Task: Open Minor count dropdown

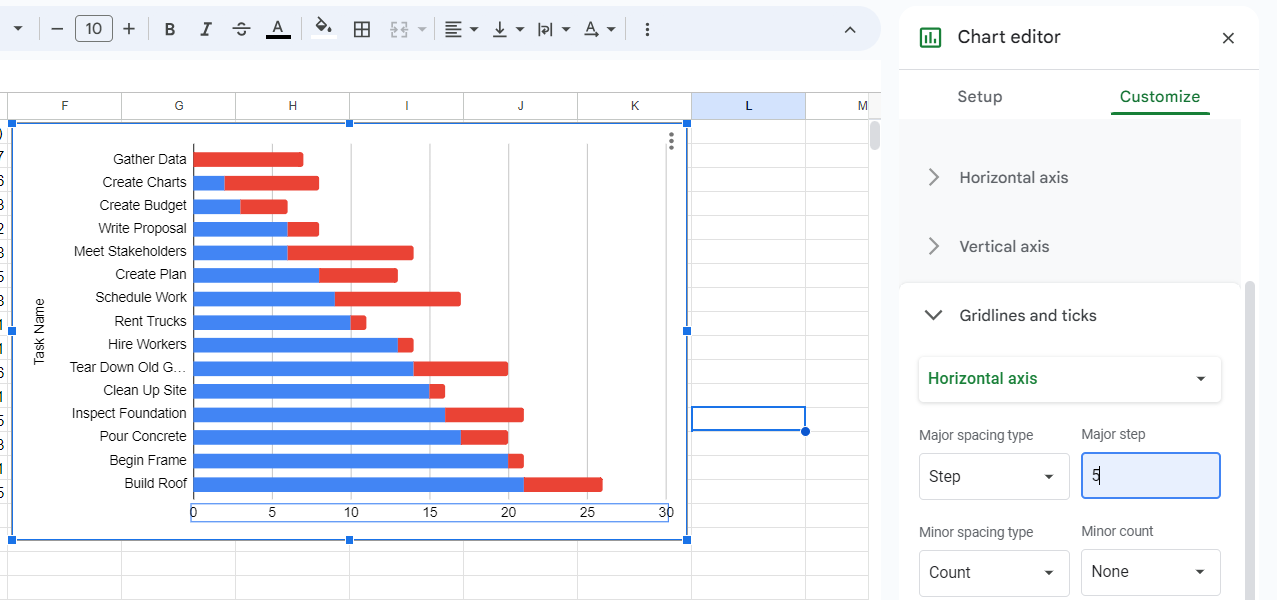Action: (1151, 572)
